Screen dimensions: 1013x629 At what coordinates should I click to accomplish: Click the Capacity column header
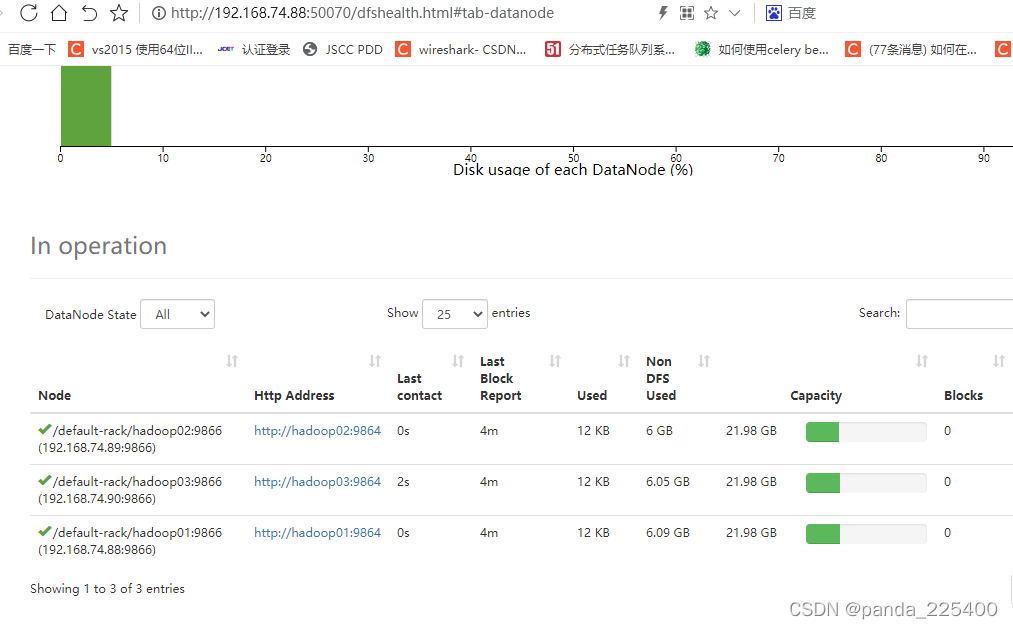[x=816, y=395]
